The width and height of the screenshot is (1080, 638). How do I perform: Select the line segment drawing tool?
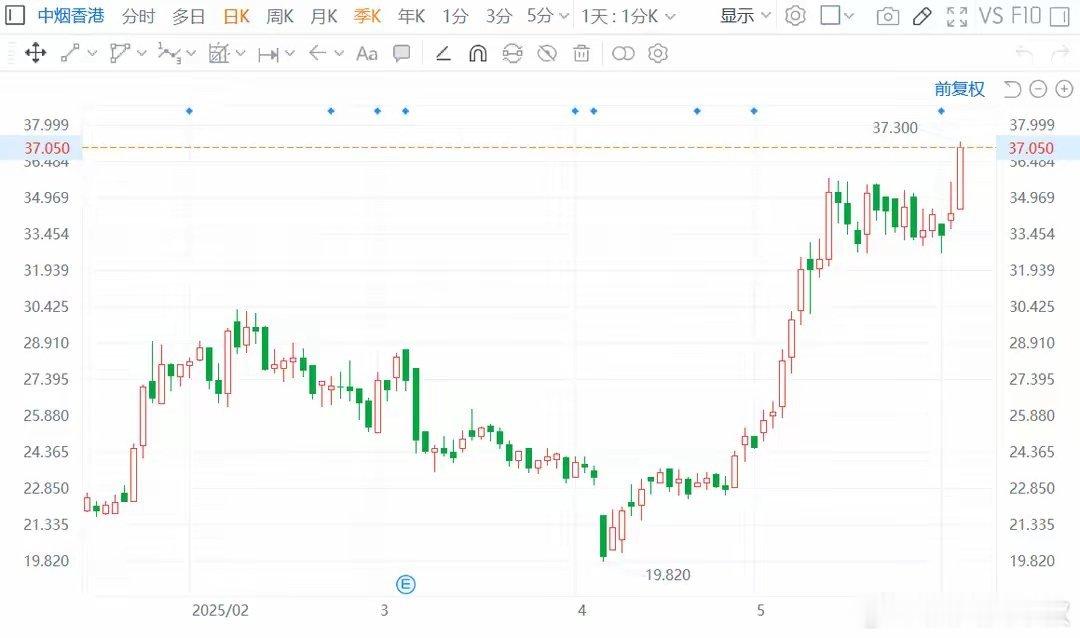pos(70,53)
